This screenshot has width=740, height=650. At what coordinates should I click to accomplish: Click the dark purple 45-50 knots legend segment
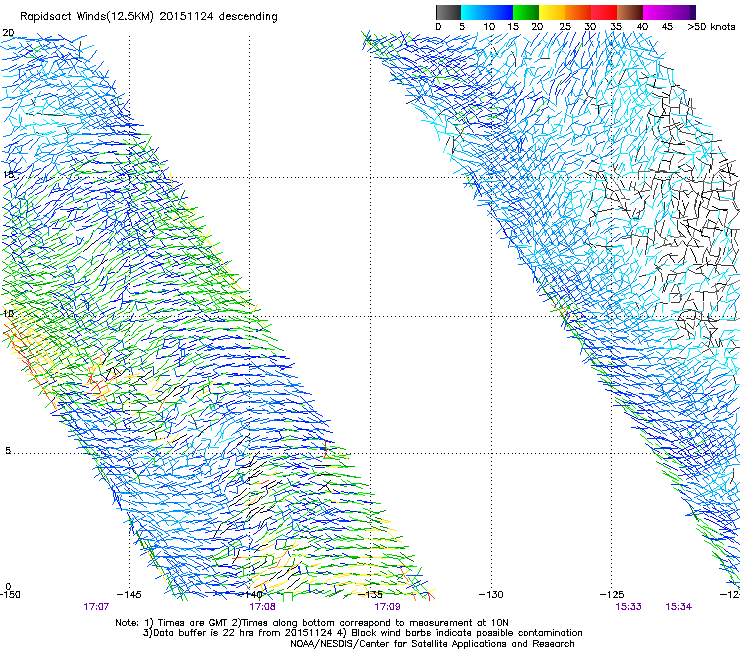[x=682, y=12]
